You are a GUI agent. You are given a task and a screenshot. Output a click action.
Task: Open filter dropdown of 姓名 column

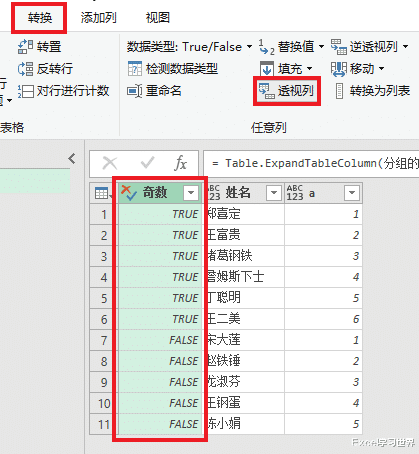pyautogui.click(x=274, y=193)
